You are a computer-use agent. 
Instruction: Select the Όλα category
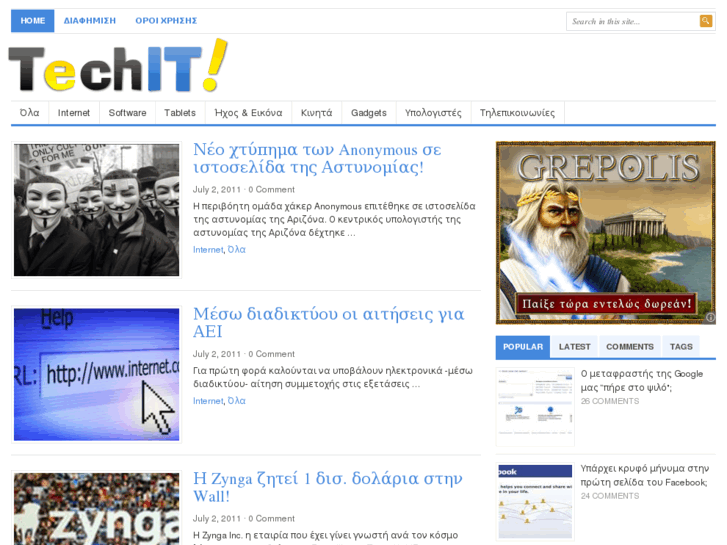[30, 113]
